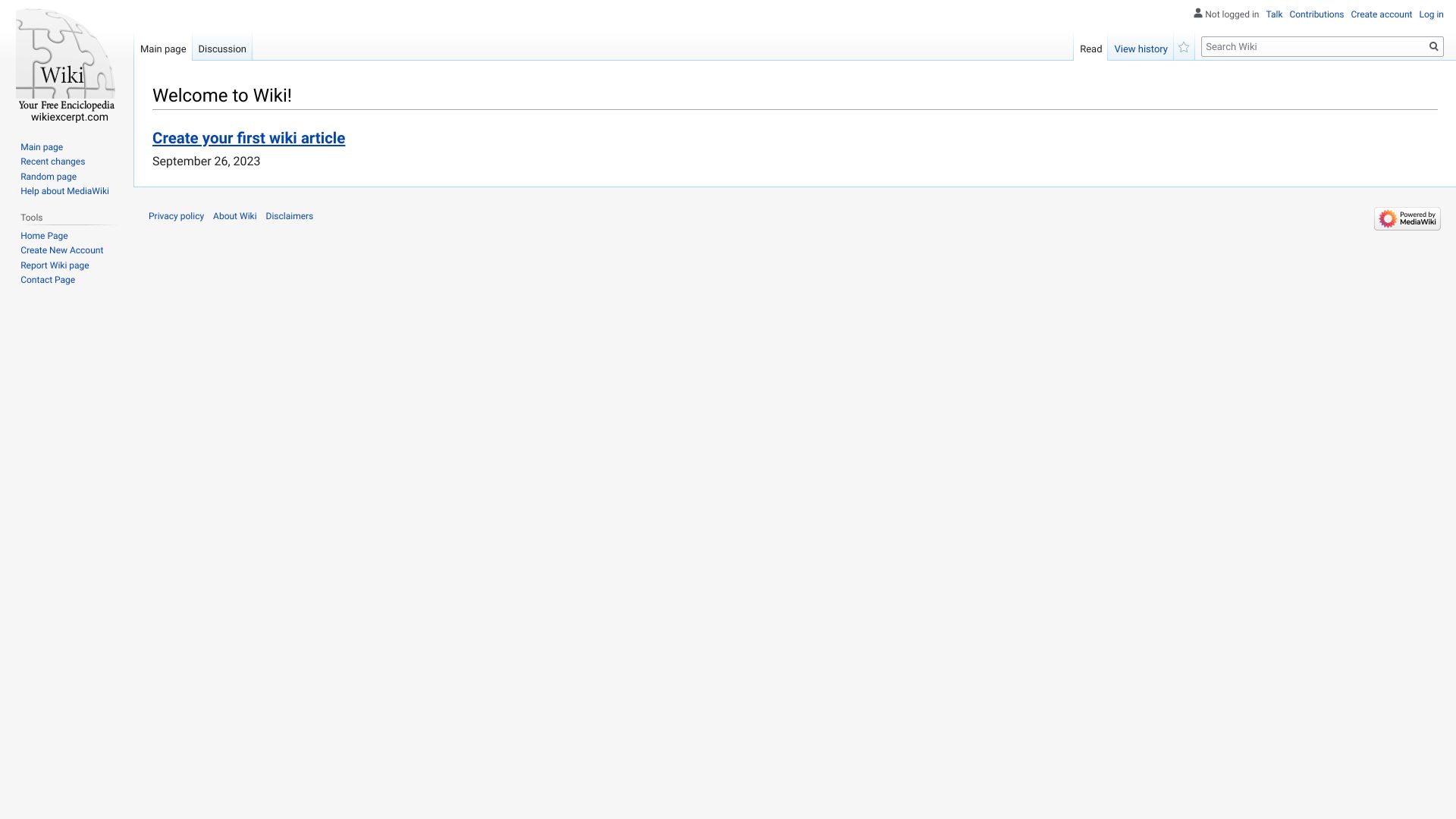Expand the Tools sidebar section
This screenshot has width=1456, height=819.
point(32,217)
